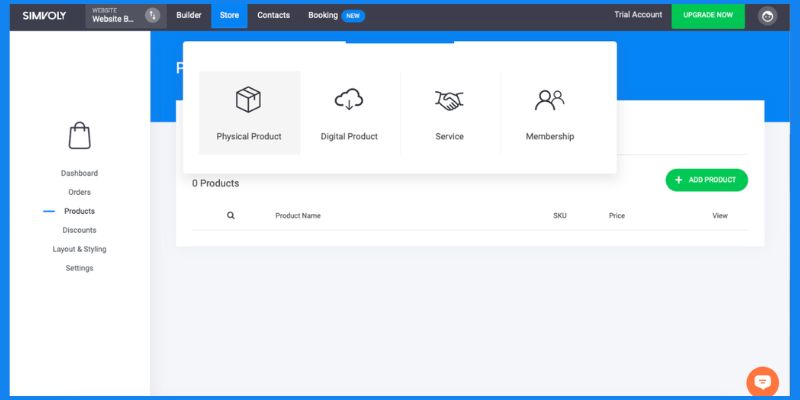
Task: Choose the Digital Product cloud icon
Action: [349, 100]
